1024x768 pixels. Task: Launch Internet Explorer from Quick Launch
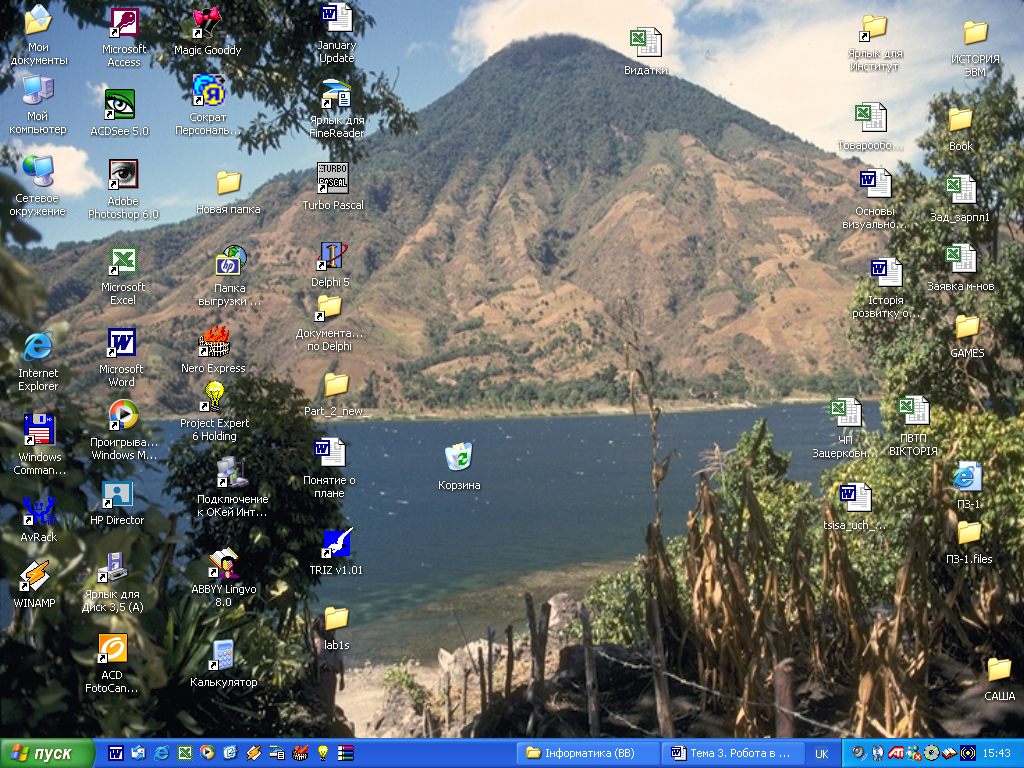(x=161, y=753)
